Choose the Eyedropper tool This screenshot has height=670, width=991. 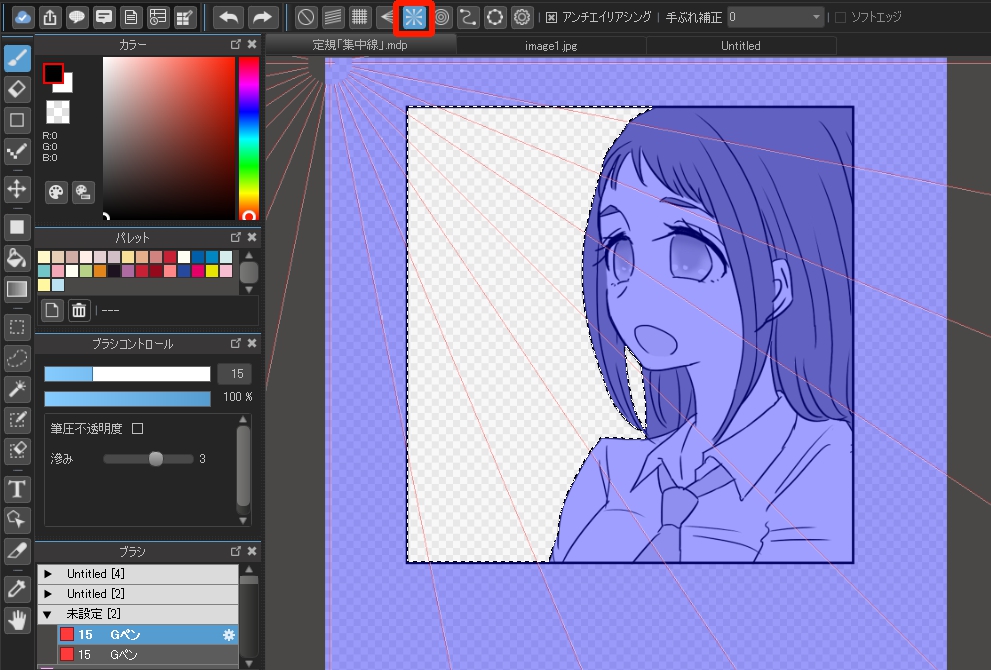point(16,587)
